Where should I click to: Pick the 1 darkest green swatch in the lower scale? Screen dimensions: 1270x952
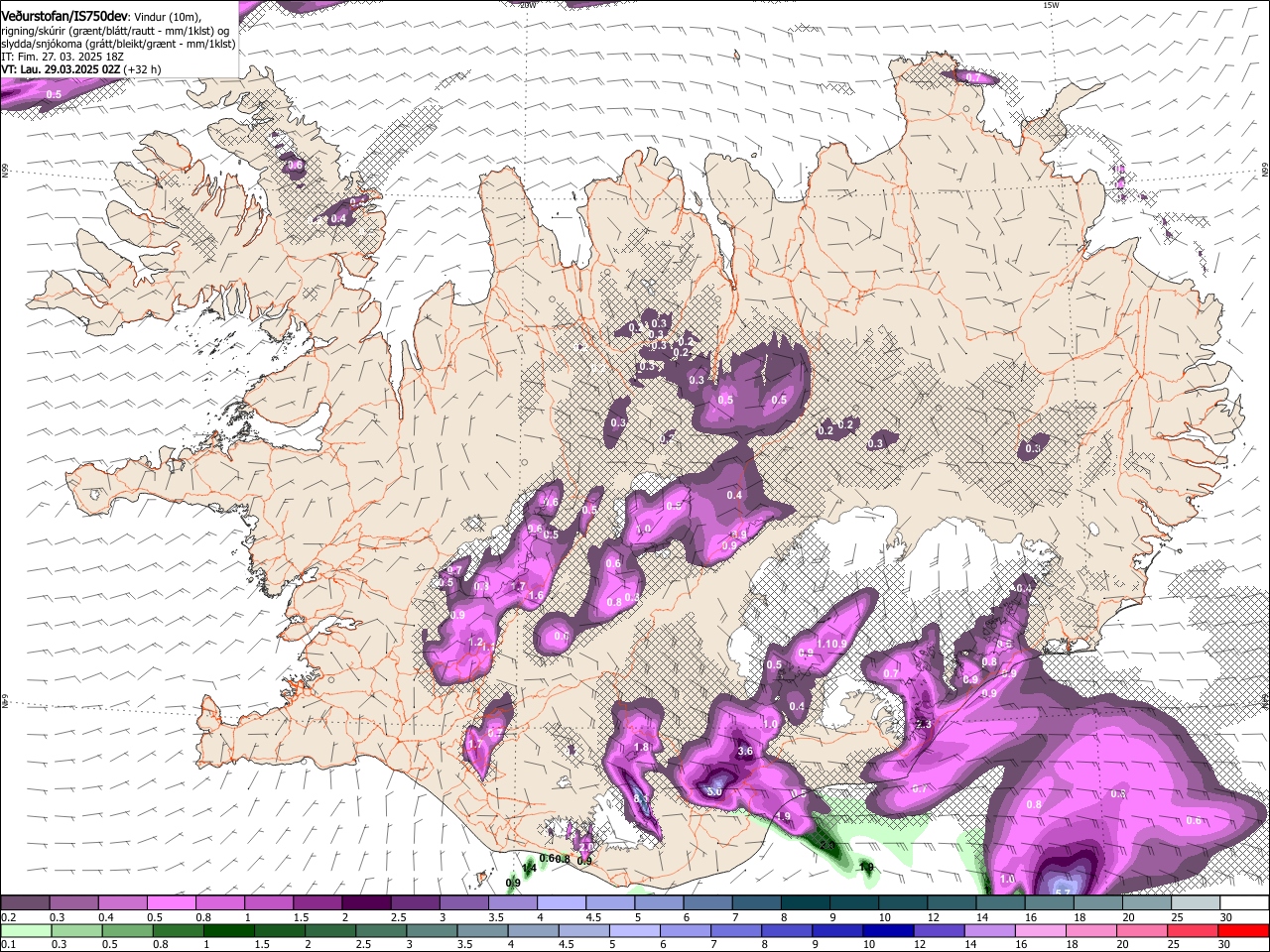coord(228,930)
